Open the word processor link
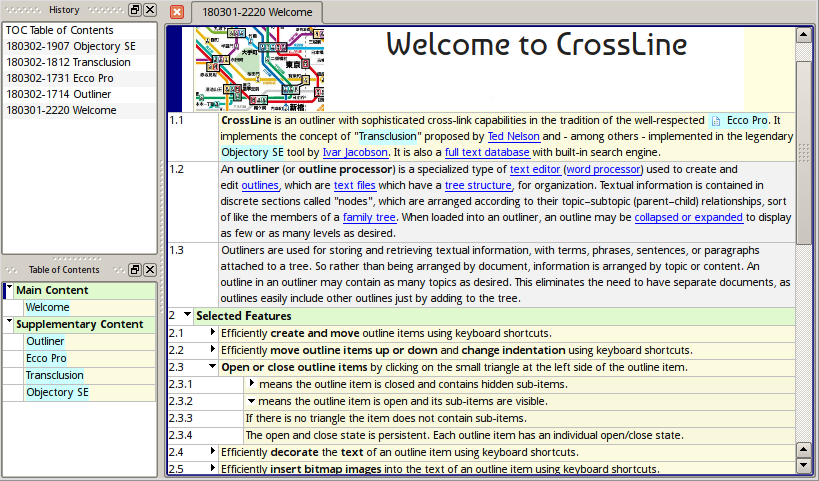Viewport: 819px width, 481px height. [x=603, y=169]
